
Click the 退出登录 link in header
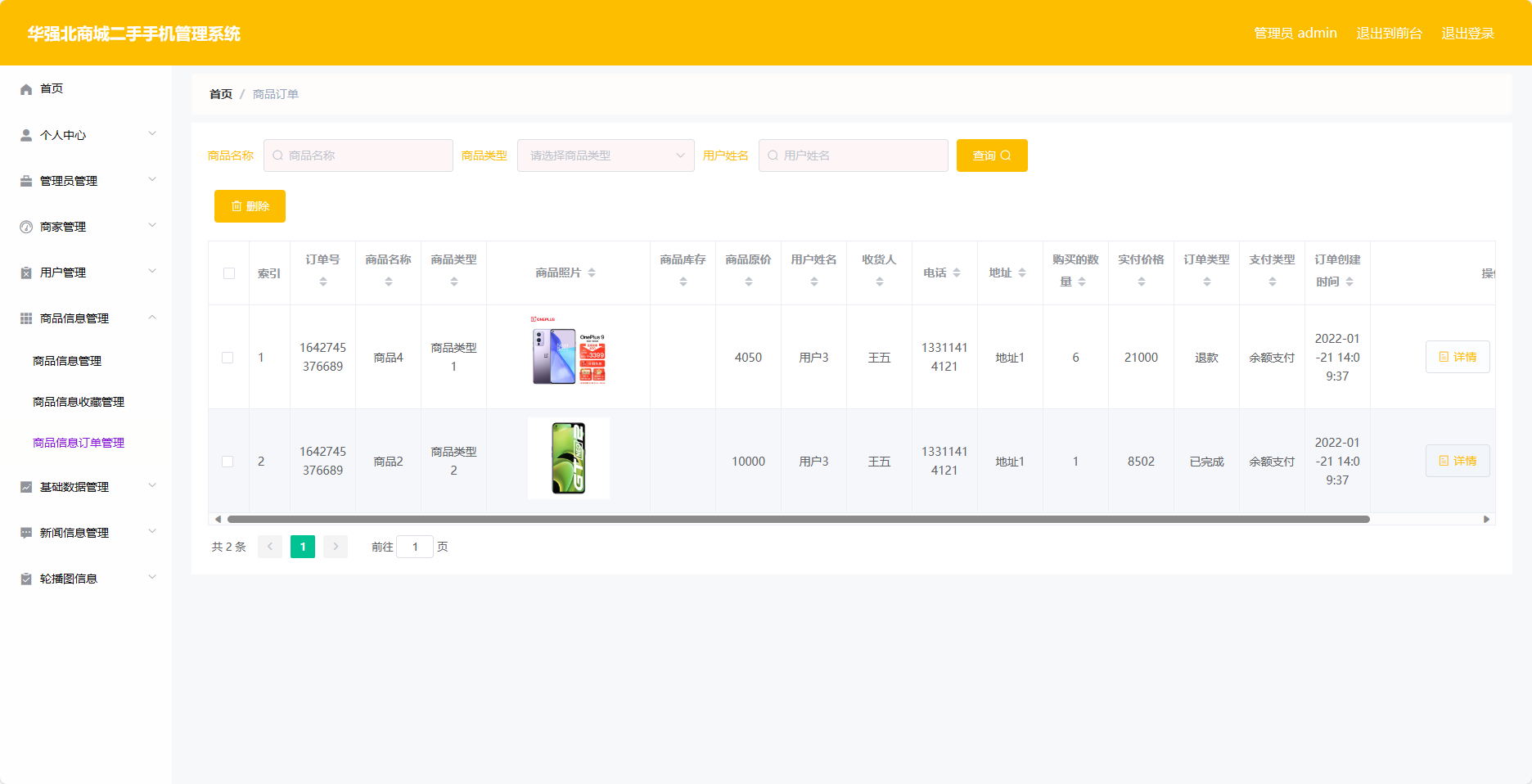point(1467,34)
